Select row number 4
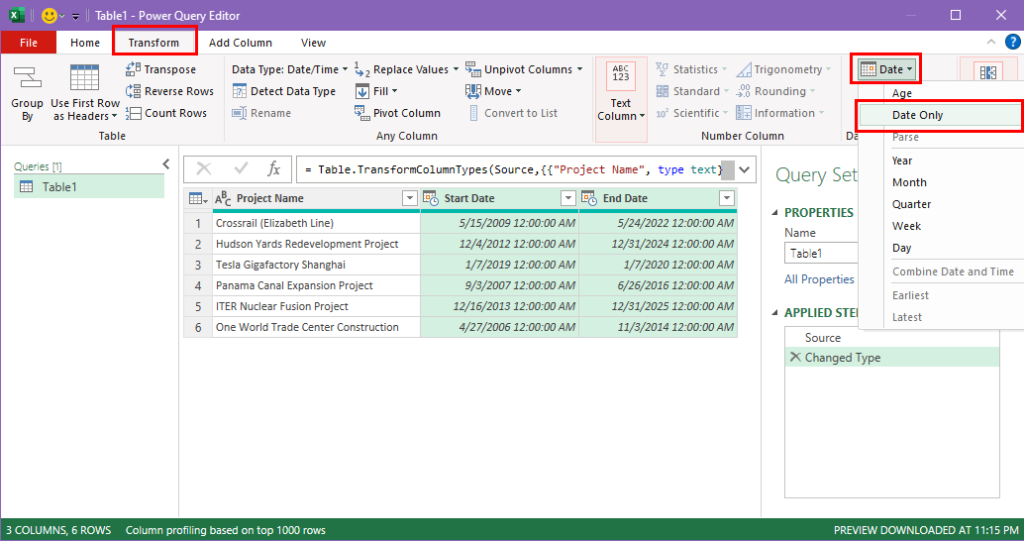 click(198, 286)
